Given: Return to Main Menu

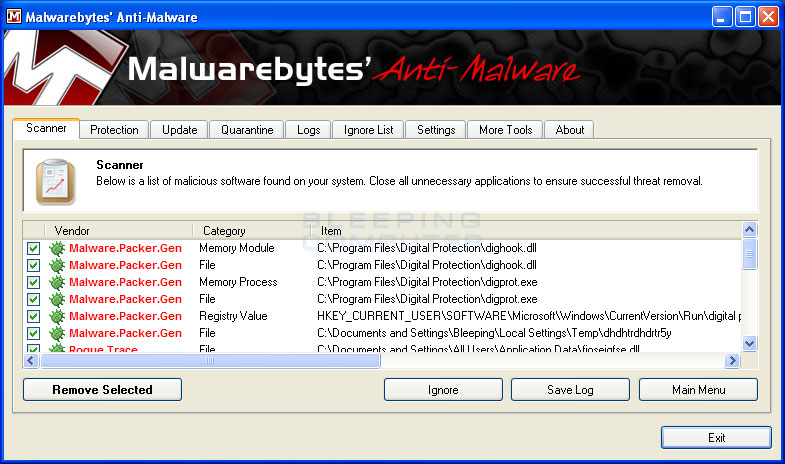Looking at the screenshot, I should [x=698, y=389].
